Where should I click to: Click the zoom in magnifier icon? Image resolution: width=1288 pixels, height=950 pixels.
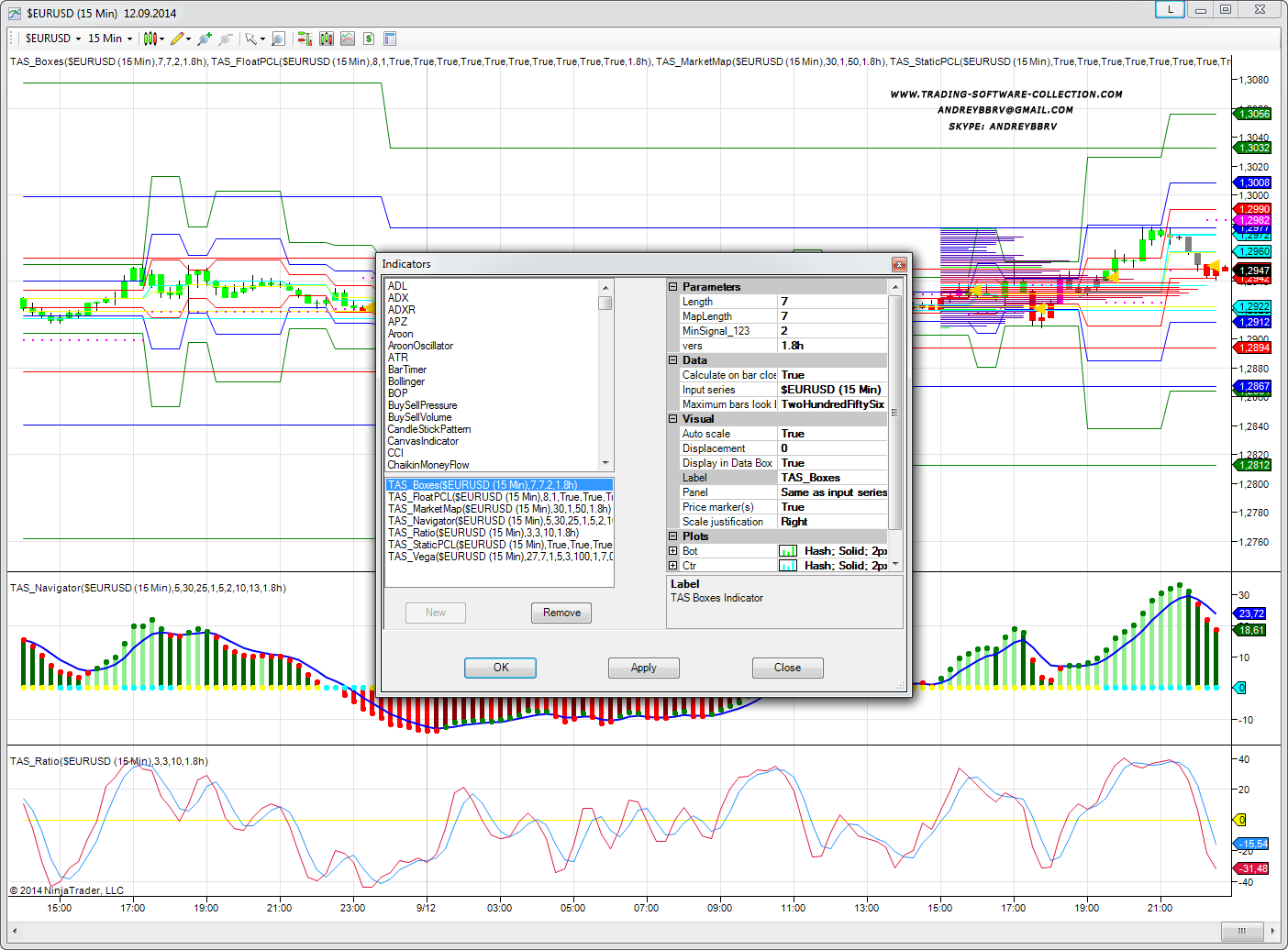204,39
